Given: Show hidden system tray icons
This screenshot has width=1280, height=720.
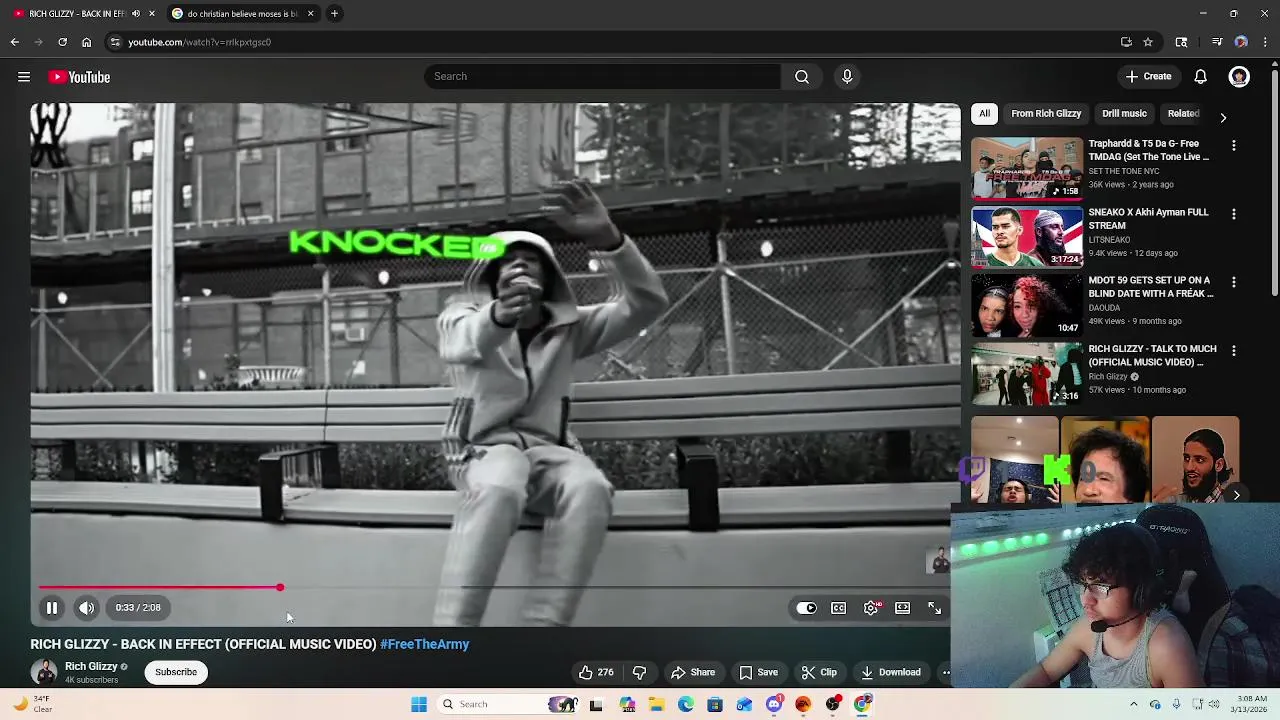Looking at the screenshot, I should click(1133, 705).
